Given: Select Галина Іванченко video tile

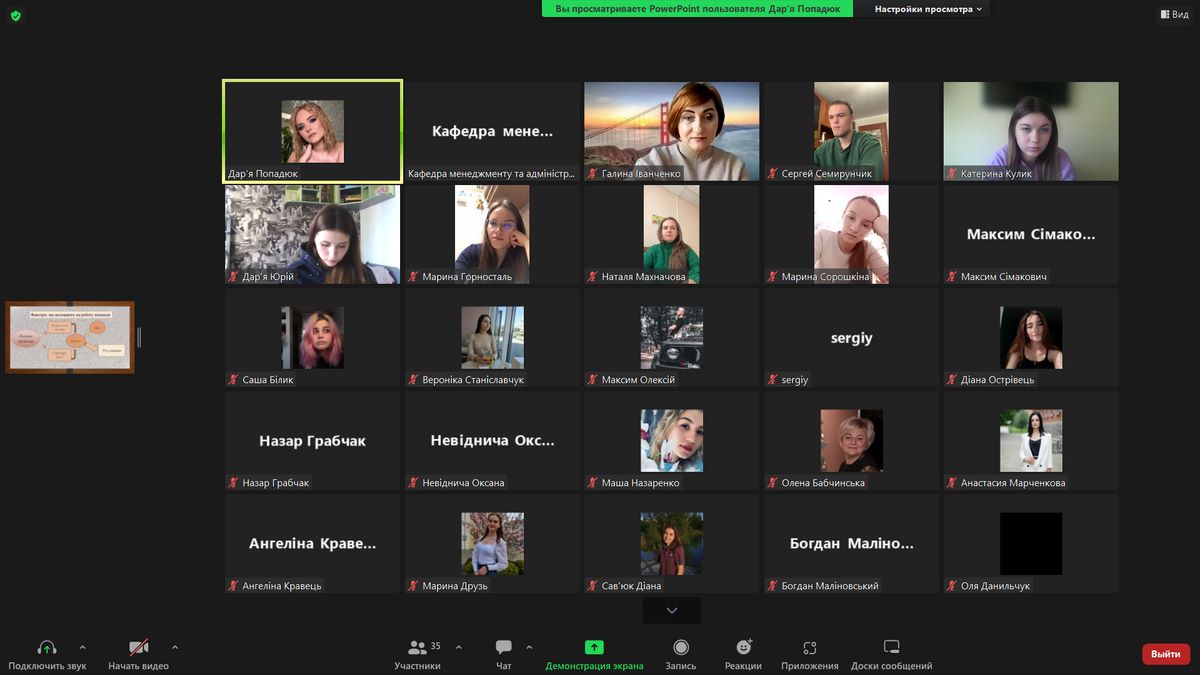Looking at the screenshot, I should (x=671, y=131).
